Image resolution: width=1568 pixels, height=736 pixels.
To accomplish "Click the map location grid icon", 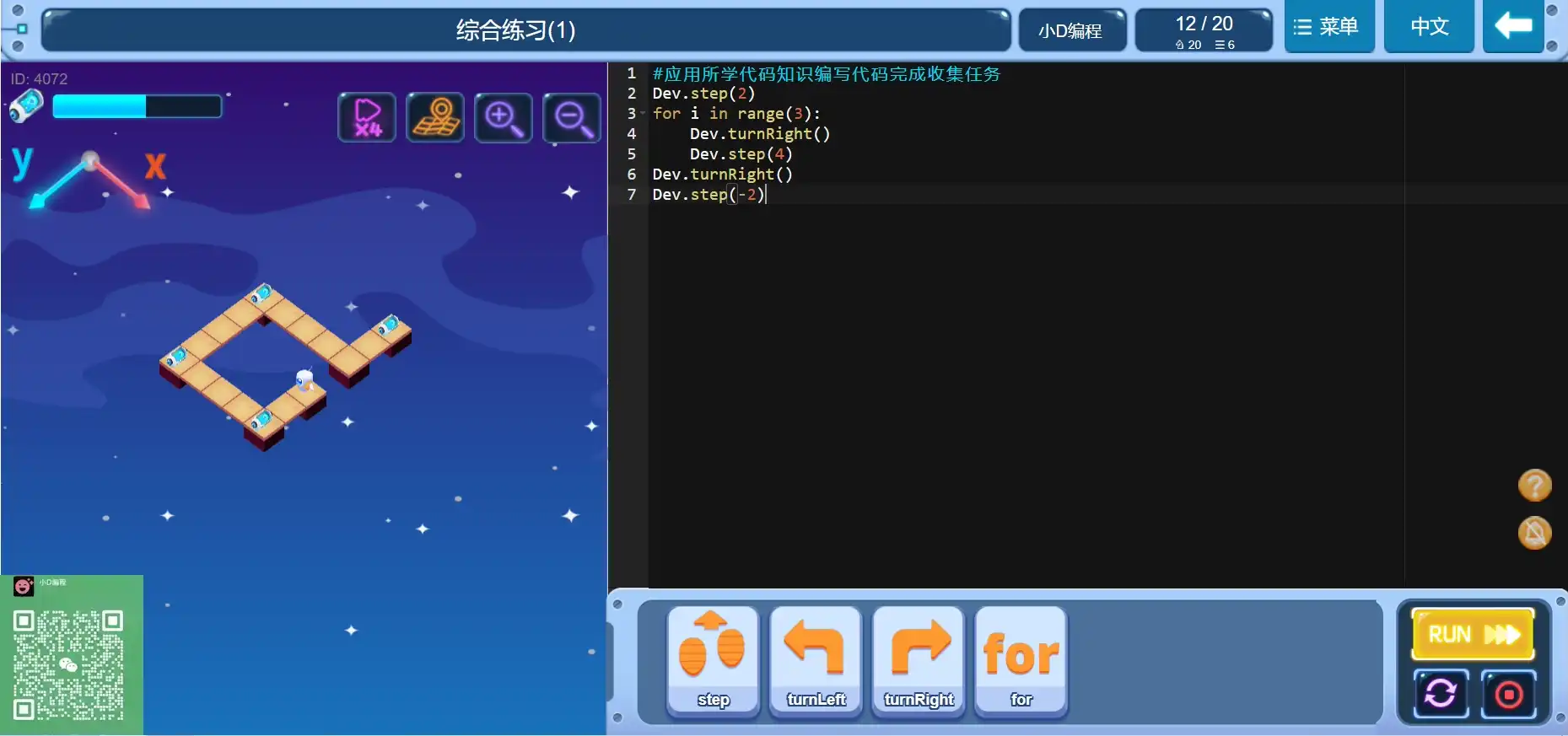I will tap(435, 118).
